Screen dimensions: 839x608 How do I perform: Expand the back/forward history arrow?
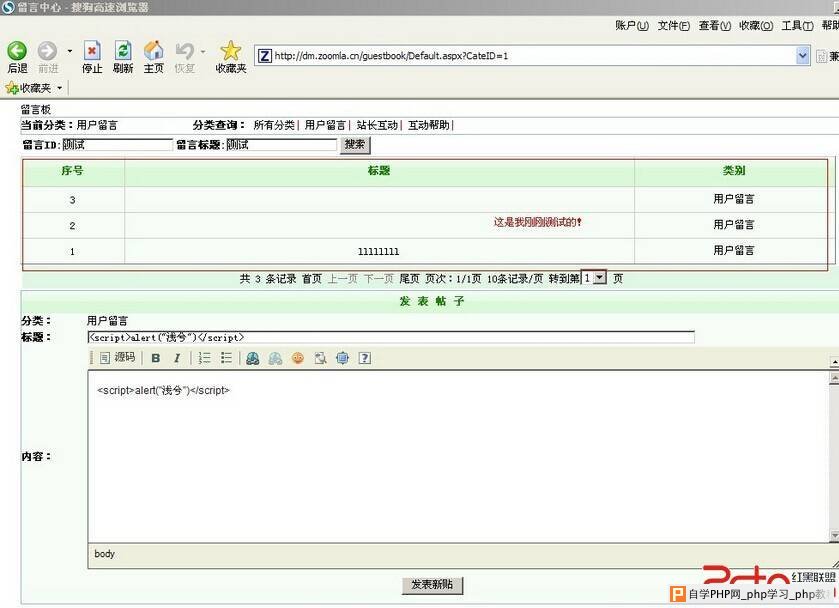coord(70,51)
